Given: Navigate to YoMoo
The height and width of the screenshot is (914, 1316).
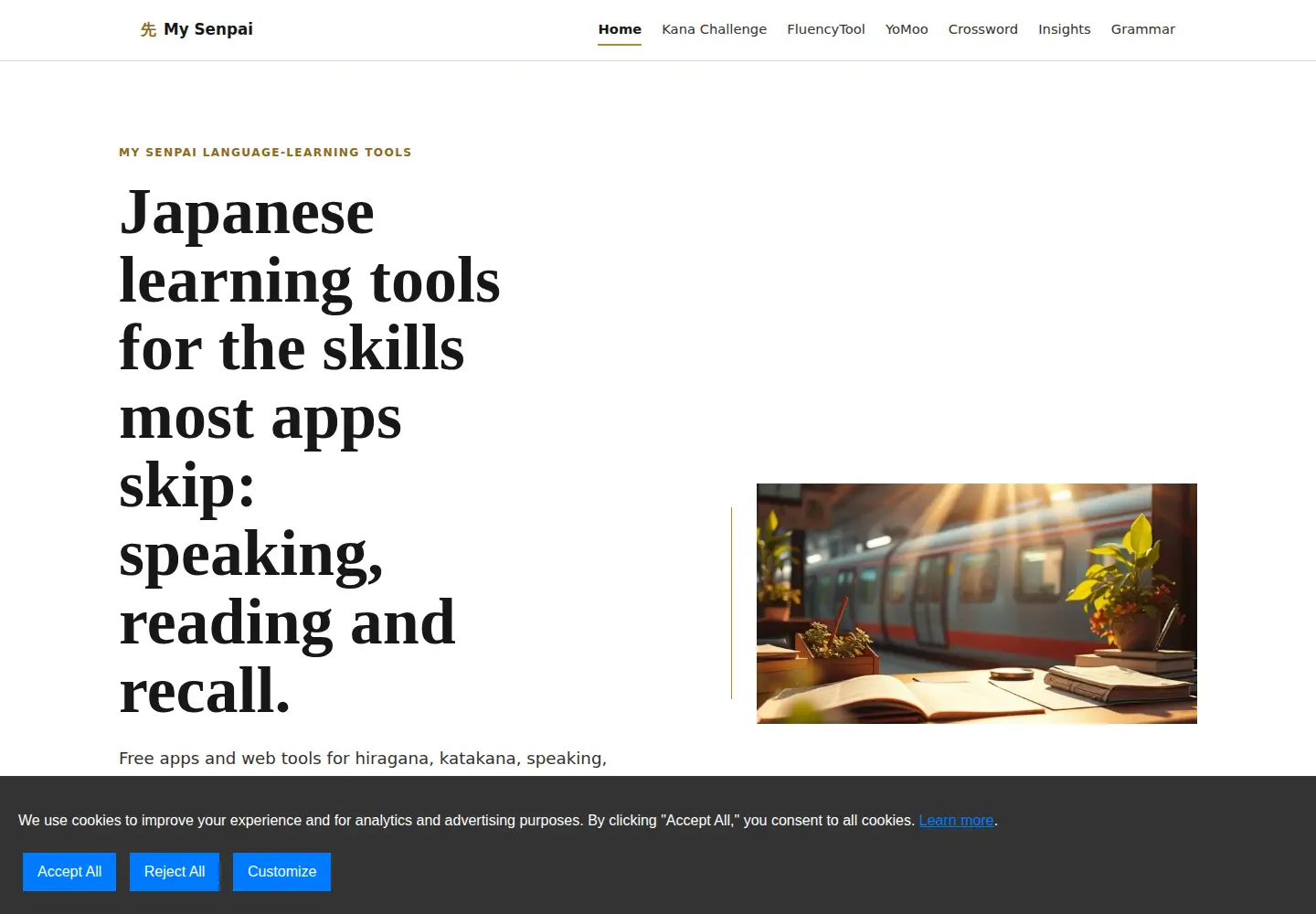Looking at the screenshot, I should click(907, 29).
